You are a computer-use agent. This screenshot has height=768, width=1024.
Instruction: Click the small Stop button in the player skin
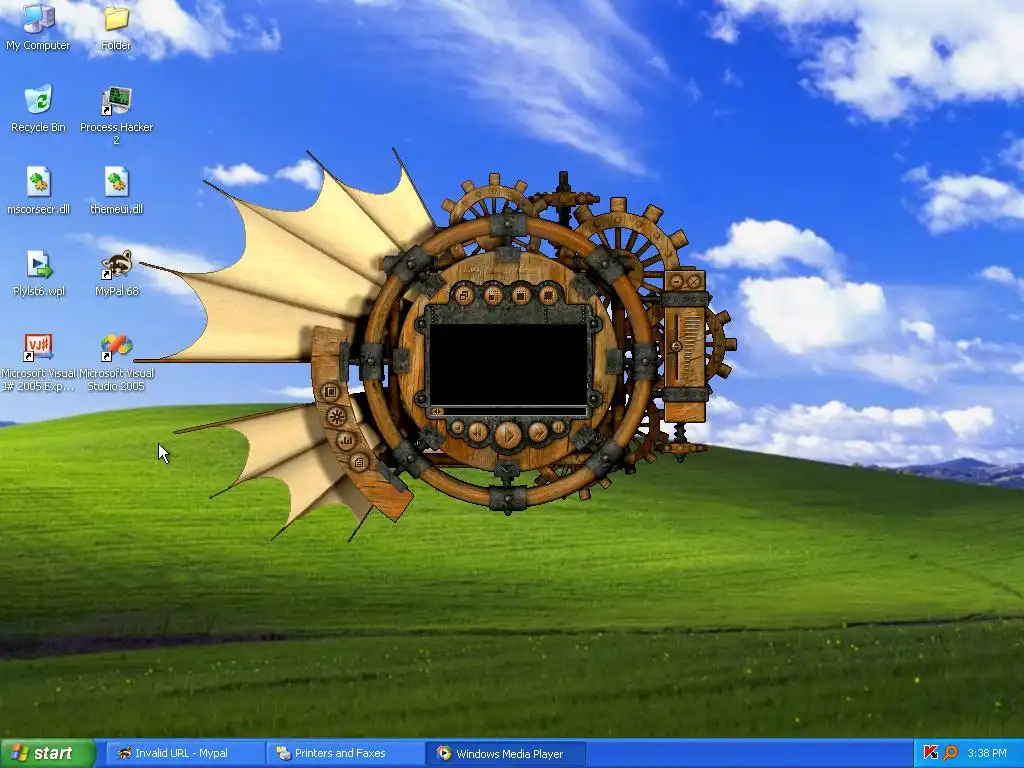[457, 428]
